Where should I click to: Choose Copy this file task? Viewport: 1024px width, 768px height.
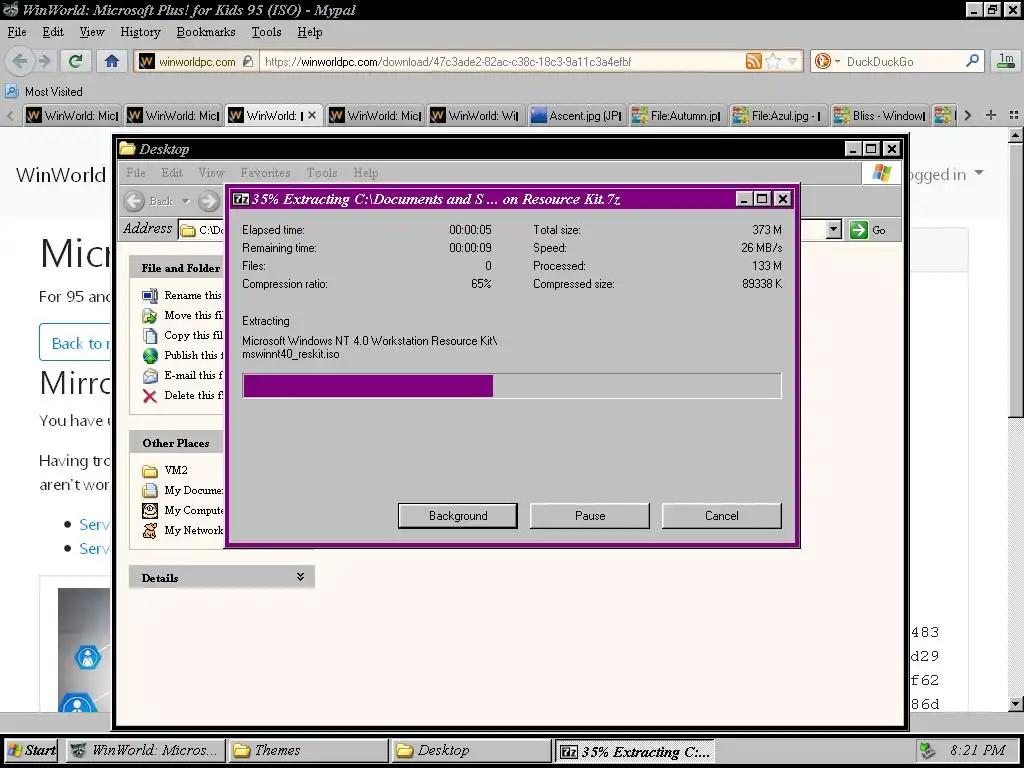coord(183,335)
